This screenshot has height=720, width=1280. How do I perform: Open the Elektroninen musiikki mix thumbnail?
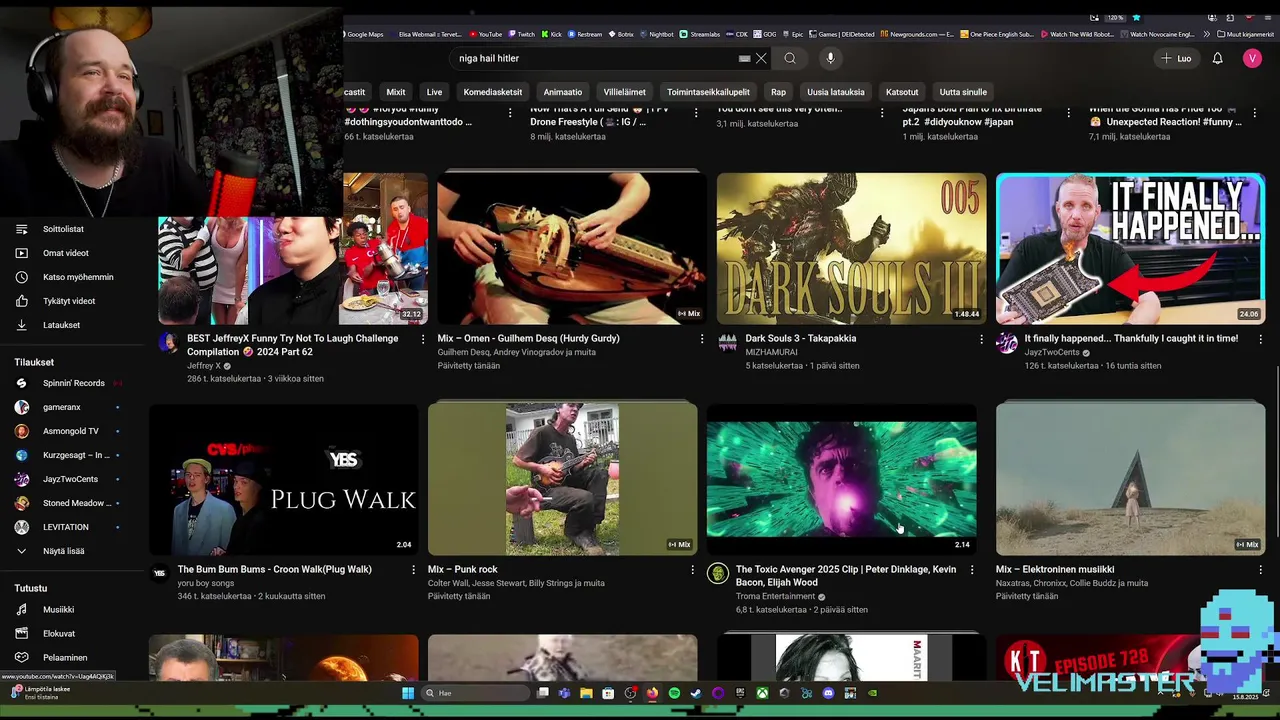coord(1130,479)
